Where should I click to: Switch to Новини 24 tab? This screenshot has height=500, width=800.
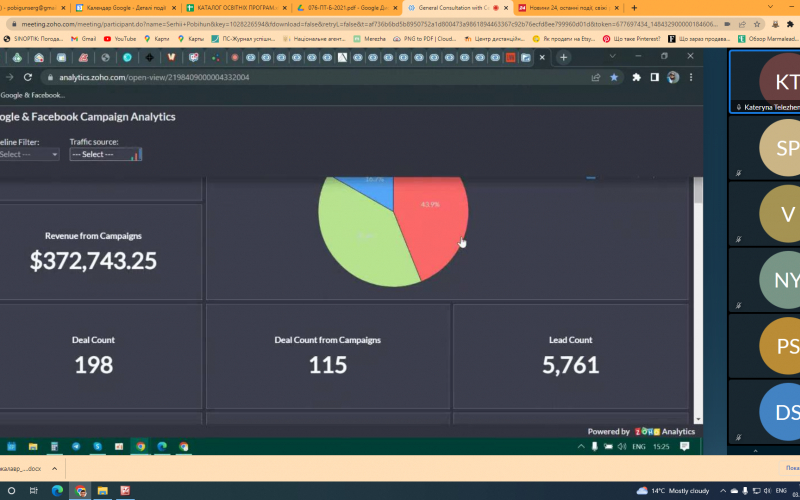(570, 8)
